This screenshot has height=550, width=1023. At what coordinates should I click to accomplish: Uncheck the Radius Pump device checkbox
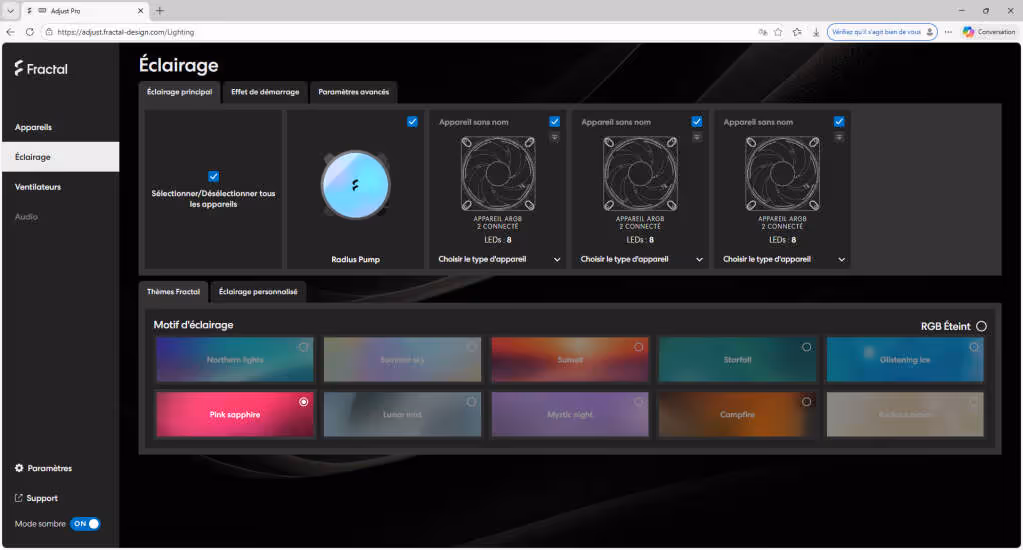pyautogui.click(x=412, y=121)
